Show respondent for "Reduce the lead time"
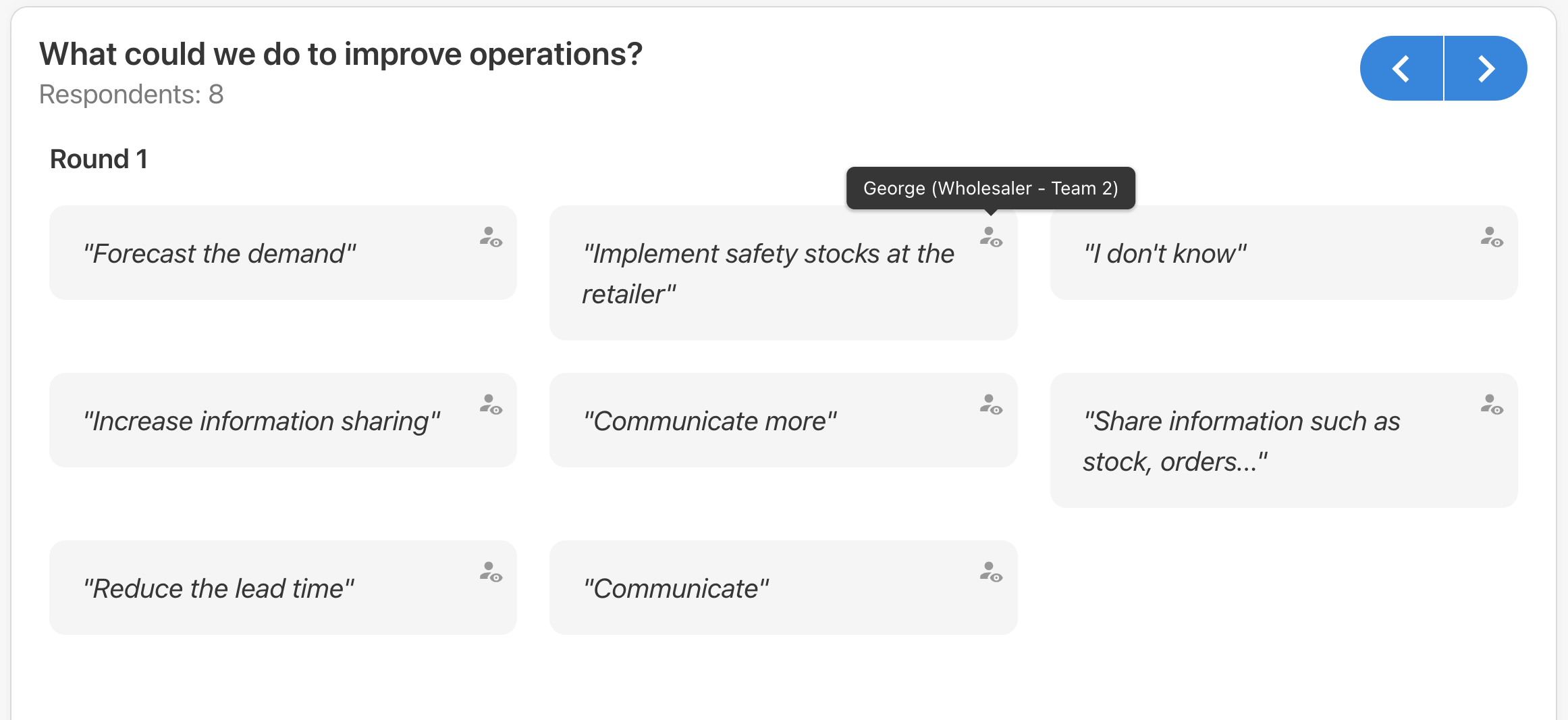Screen dimensions: 1568x720 point(491,572)
